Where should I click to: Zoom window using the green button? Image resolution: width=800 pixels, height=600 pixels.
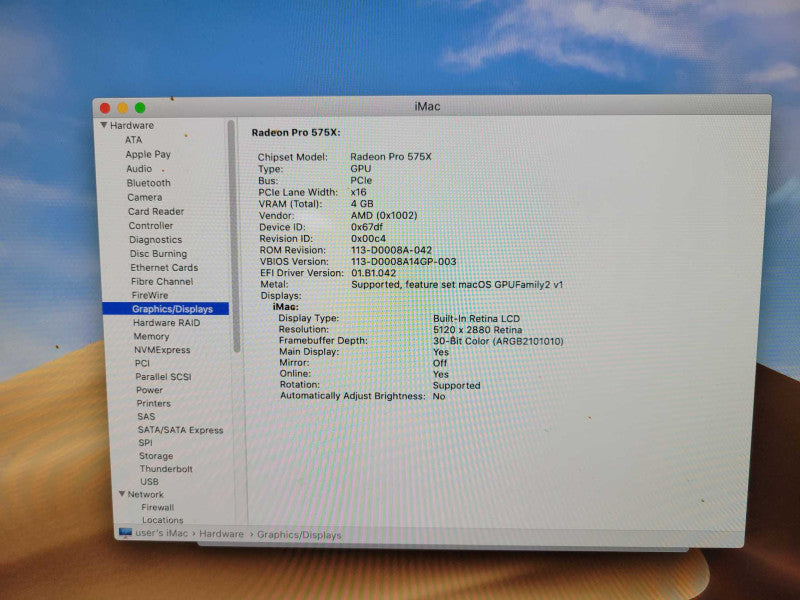pos(140,108)
